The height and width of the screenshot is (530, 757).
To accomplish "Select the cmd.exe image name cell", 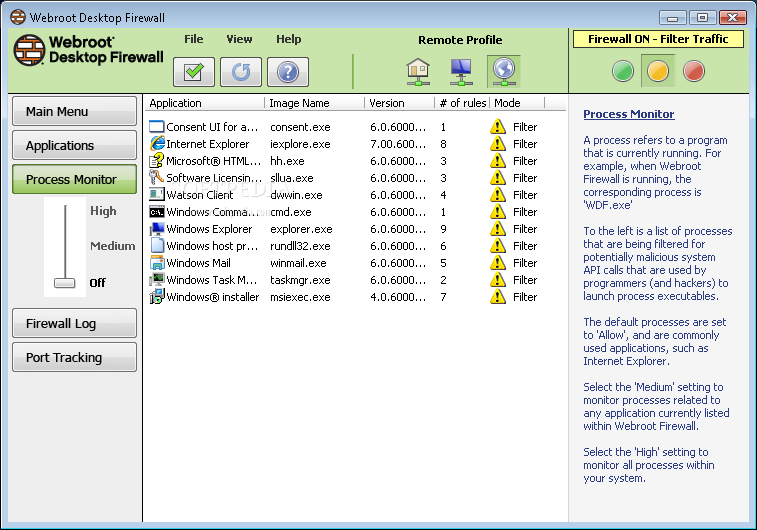I will 291,212.
